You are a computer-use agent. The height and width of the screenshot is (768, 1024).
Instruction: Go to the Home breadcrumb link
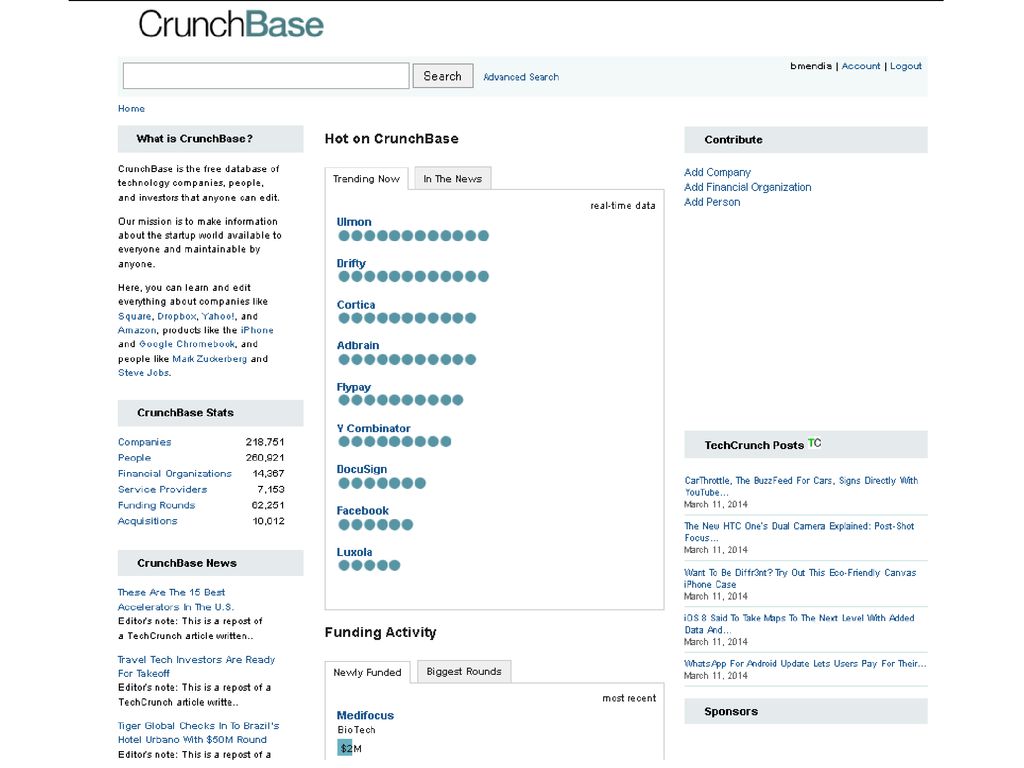pyautogui.click(x=131, y=108)
